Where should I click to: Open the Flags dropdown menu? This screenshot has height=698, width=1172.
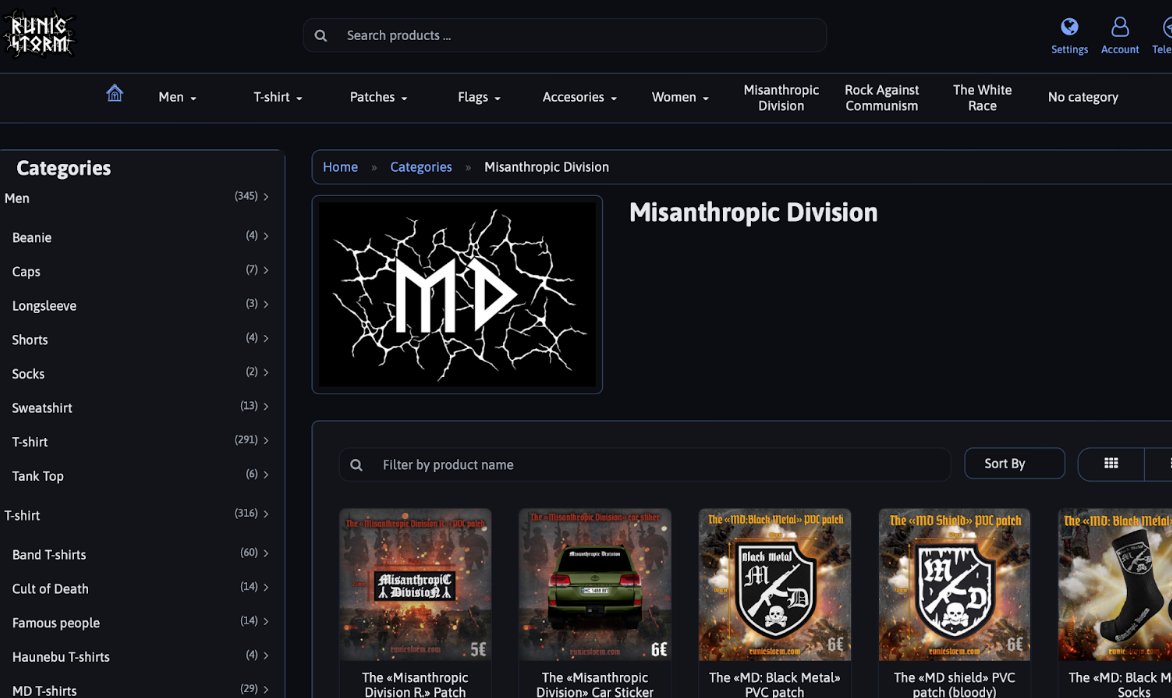coord(479,97)
